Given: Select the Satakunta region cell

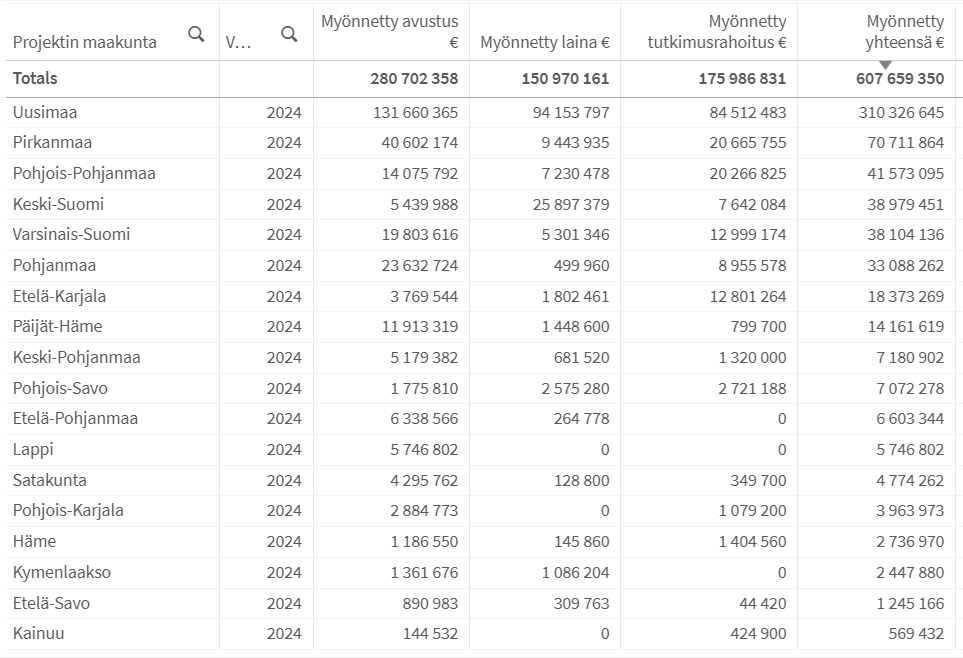Looking at the screenshot, I should pyautogui.click(x=49, y=480).
